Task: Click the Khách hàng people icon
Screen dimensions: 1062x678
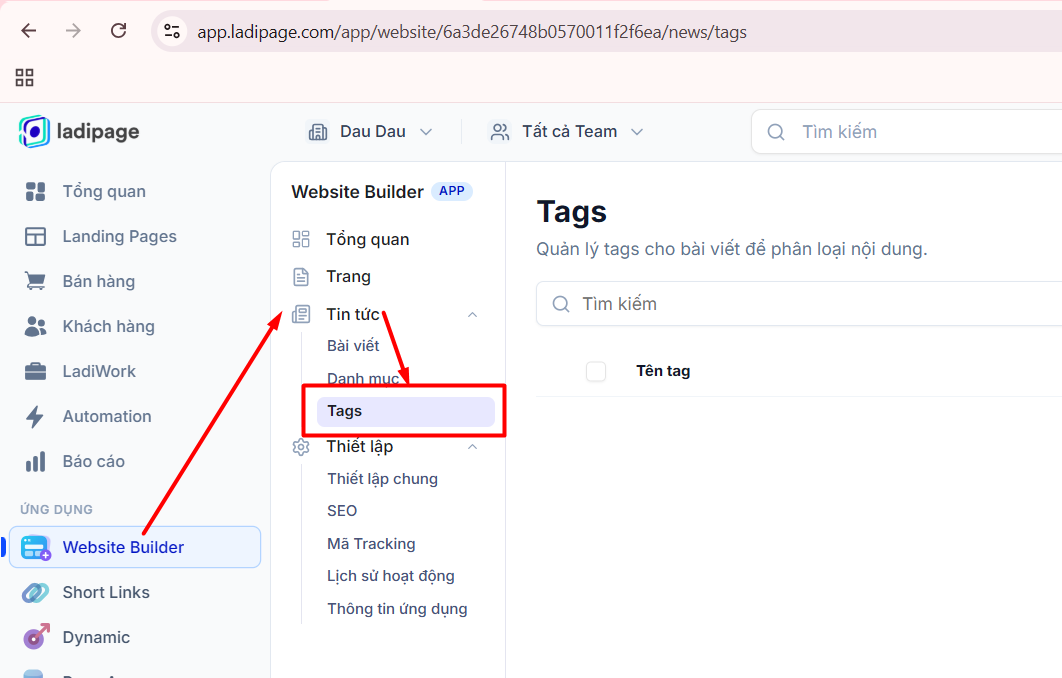Action: click(35, 326)
